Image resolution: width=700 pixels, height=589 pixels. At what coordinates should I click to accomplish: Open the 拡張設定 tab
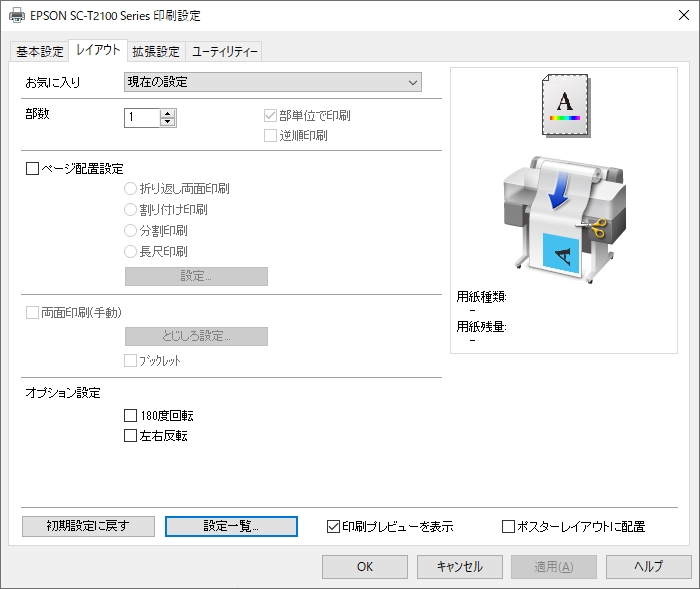(x=156, y=51)
